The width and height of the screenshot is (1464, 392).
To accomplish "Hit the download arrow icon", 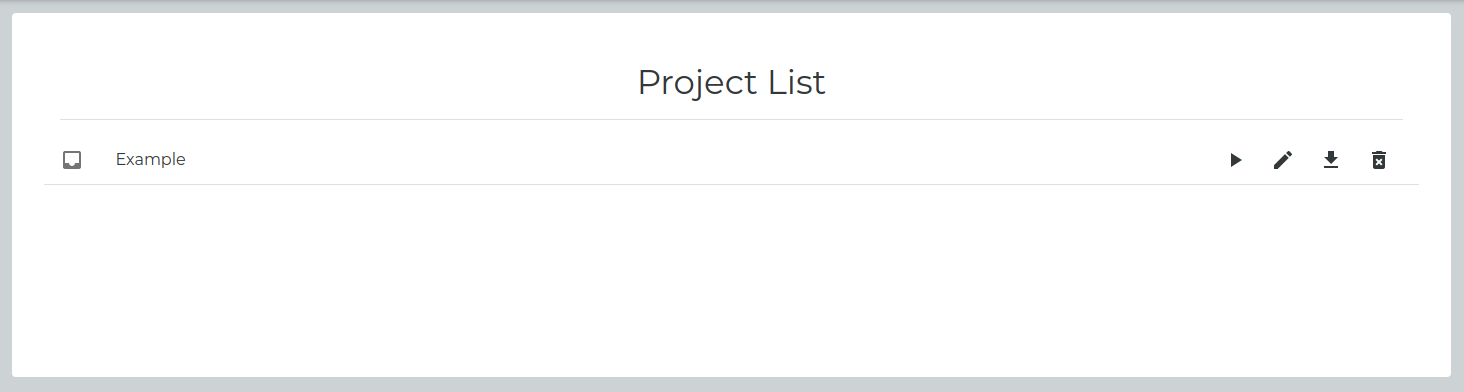I will 1331,160.
